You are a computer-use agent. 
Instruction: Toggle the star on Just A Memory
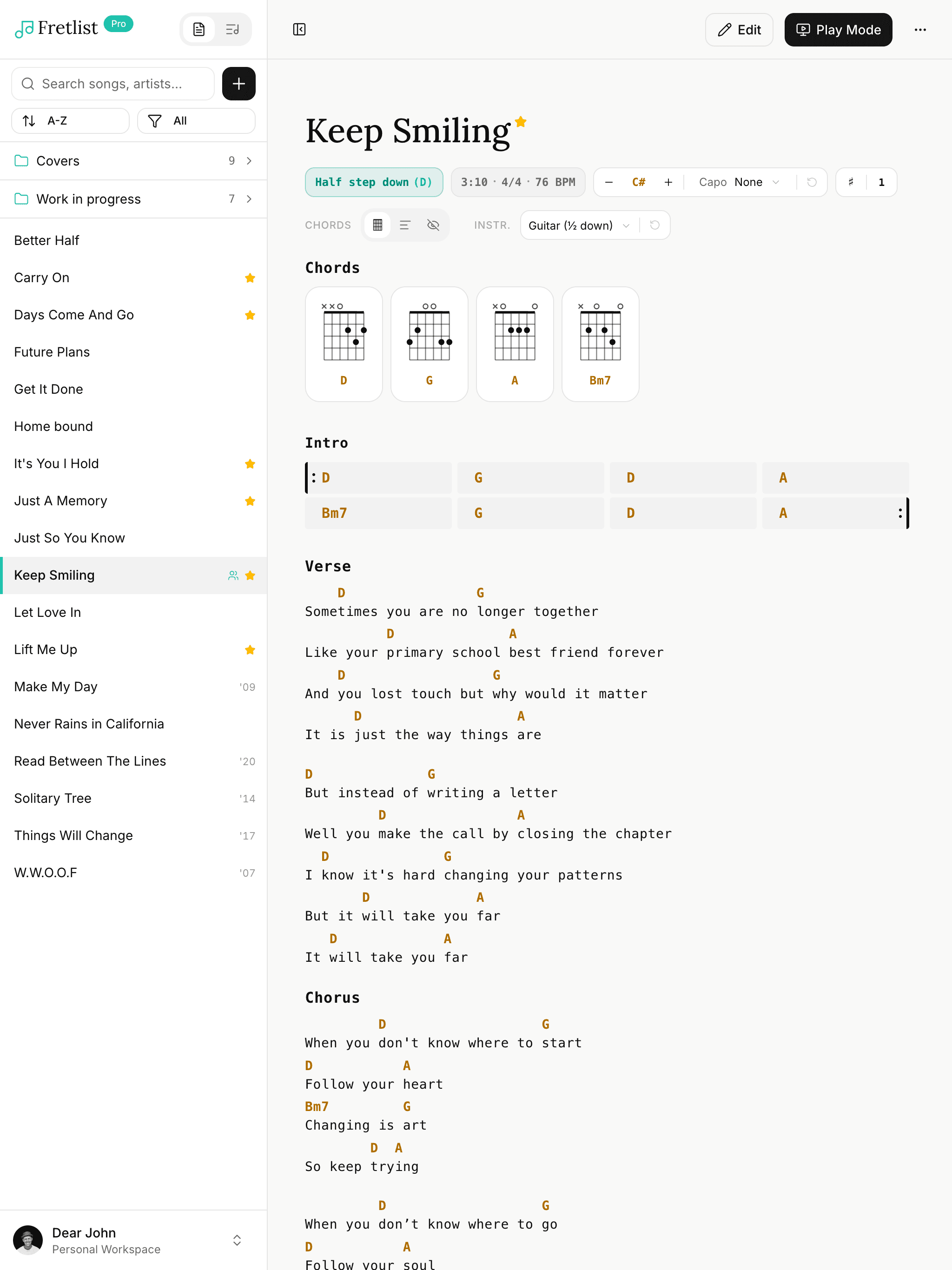click(x=250, y=501)
